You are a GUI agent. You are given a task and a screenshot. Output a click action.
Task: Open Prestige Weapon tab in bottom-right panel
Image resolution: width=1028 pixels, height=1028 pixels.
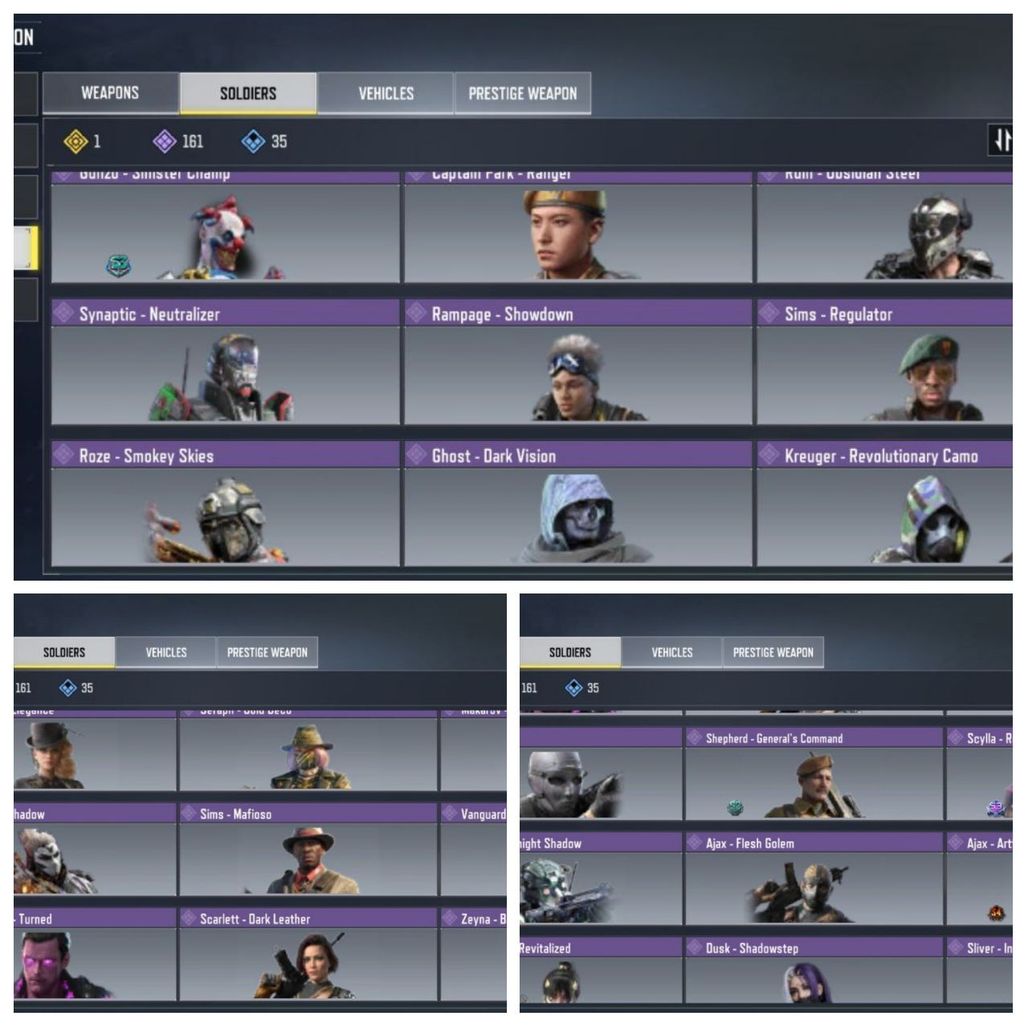[x=773, y=652]
